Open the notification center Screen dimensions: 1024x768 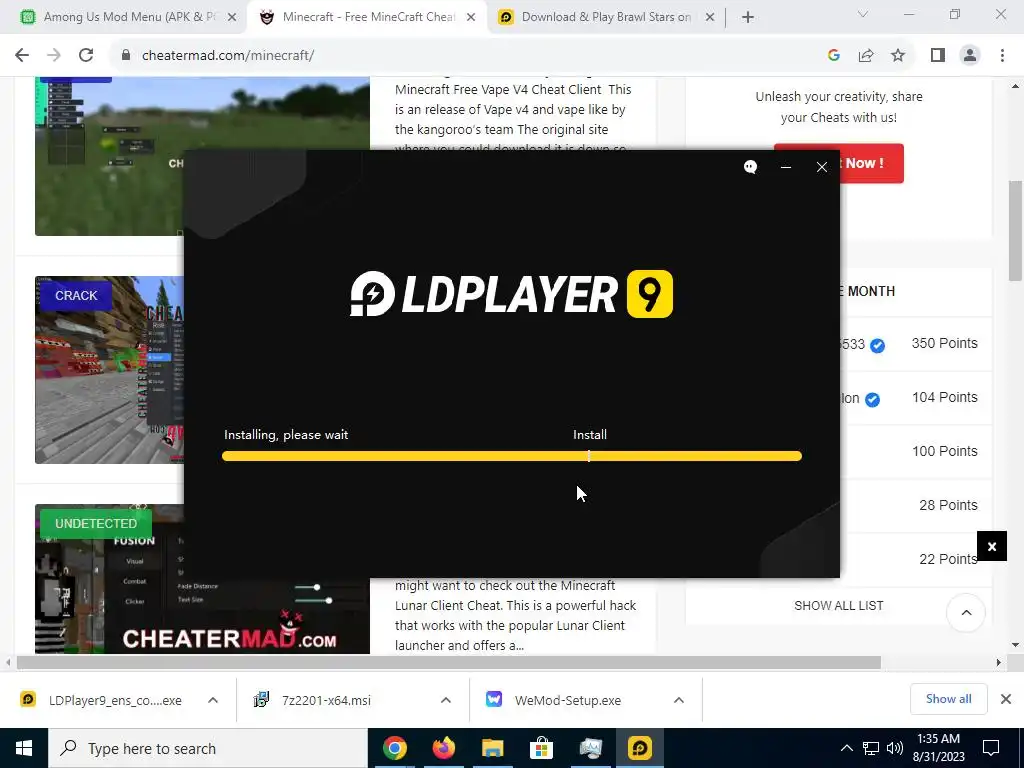coord(991,748)
